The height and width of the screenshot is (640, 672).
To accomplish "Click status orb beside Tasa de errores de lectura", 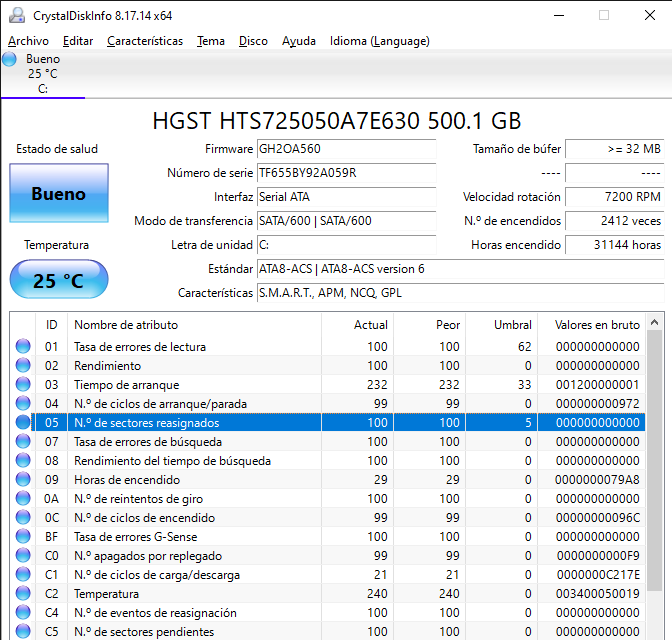I will click(23, 347).
